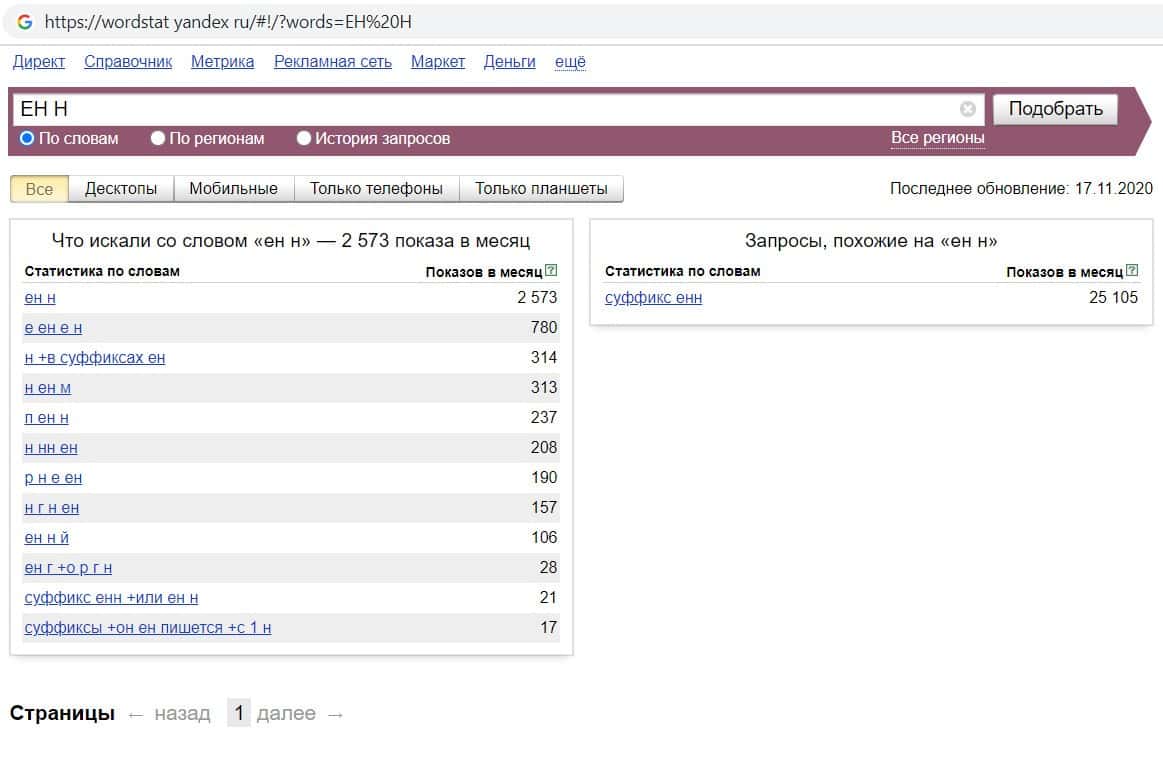Screen dimensions: 1163x764
Task: Open the 'Все регионы' region selector
Action: point(937,138)
